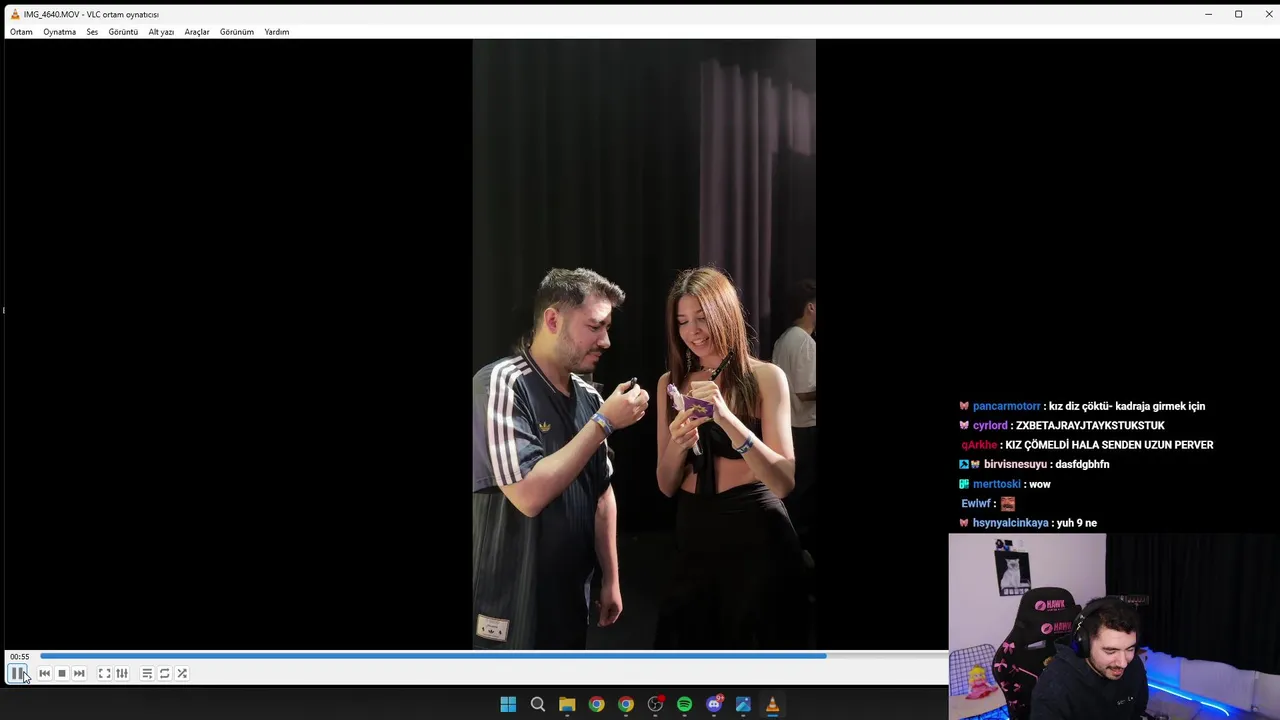Open Spotify from the taskbar
Screen dimensions: 1280x720
(684, 705)
